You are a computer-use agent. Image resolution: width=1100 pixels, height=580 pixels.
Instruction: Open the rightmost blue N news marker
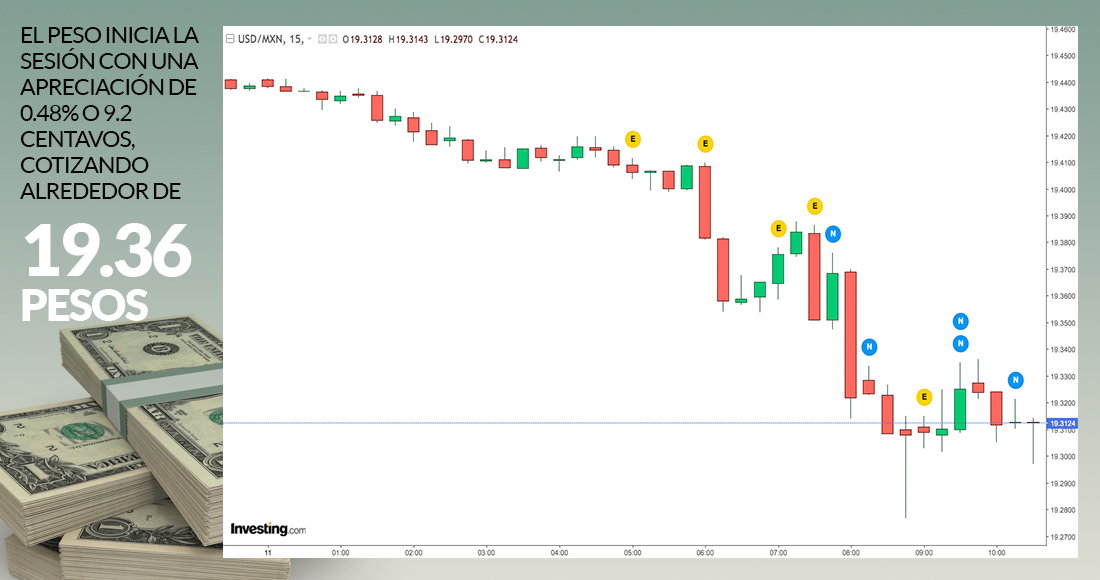[1015, 380]
